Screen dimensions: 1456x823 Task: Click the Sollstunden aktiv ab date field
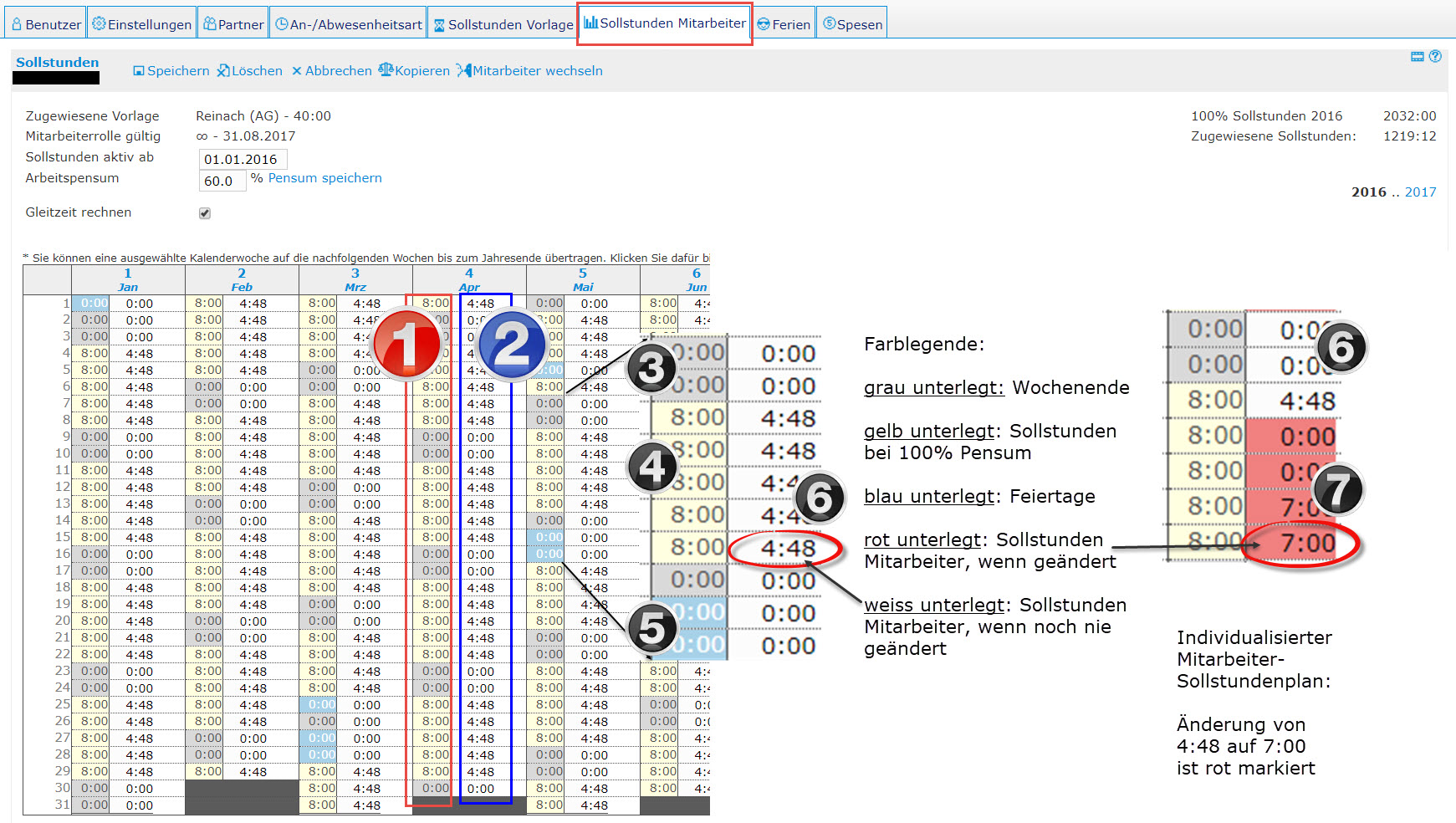tap(243, 159)
